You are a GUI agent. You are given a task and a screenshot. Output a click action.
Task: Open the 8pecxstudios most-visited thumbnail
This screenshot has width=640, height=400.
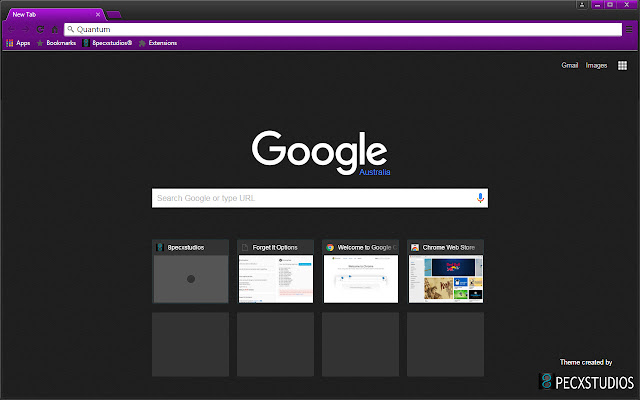(x=191, y=271)
